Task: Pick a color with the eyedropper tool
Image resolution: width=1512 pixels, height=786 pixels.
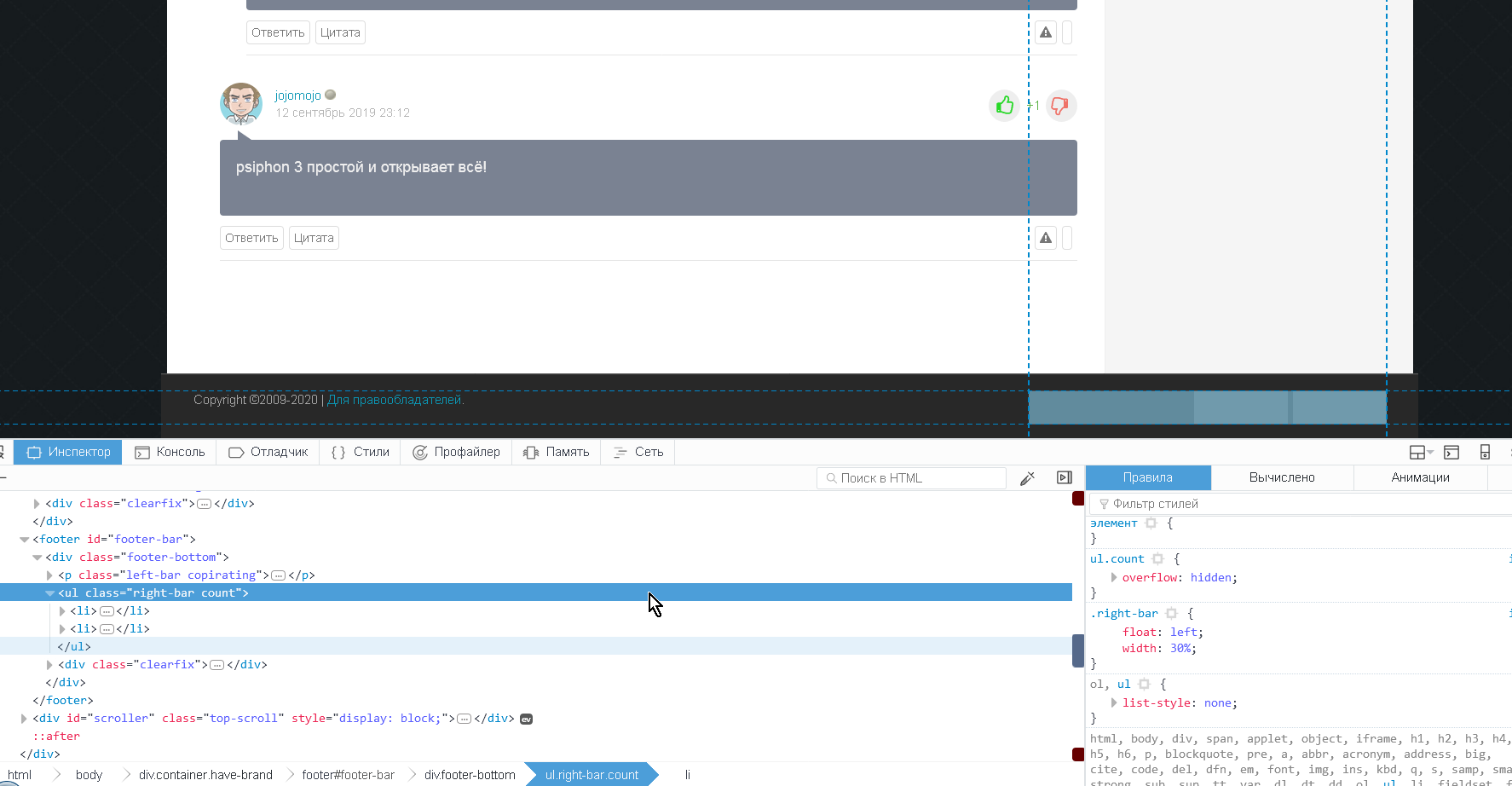Action: [1027, 478]
